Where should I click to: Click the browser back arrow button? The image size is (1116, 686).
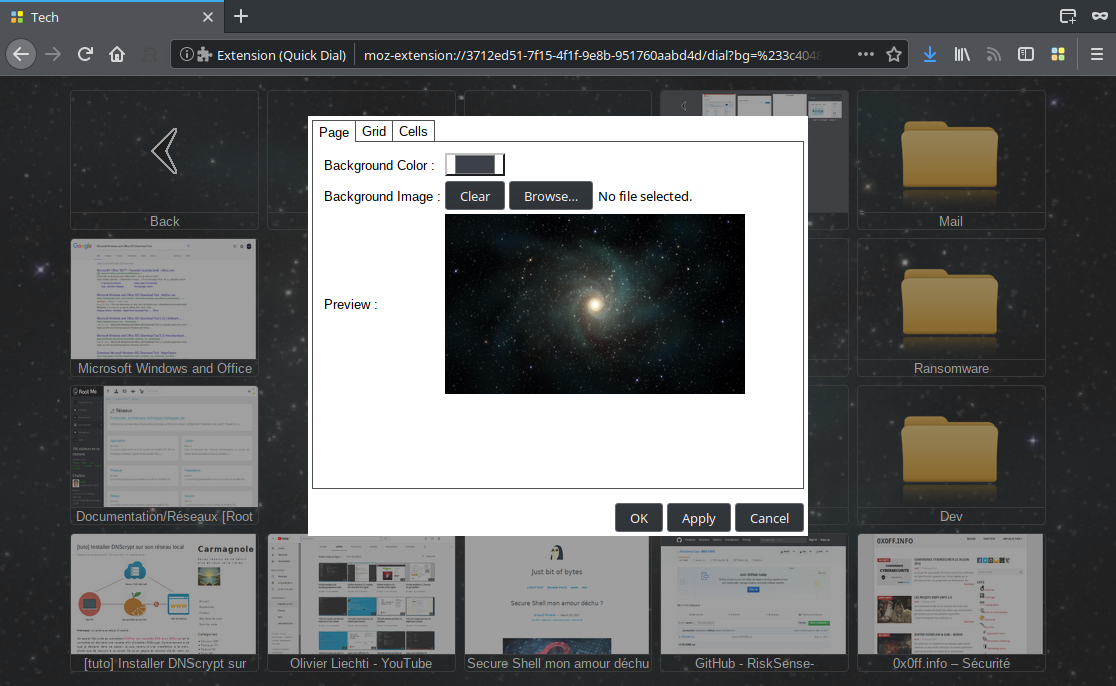coord(21,54)
